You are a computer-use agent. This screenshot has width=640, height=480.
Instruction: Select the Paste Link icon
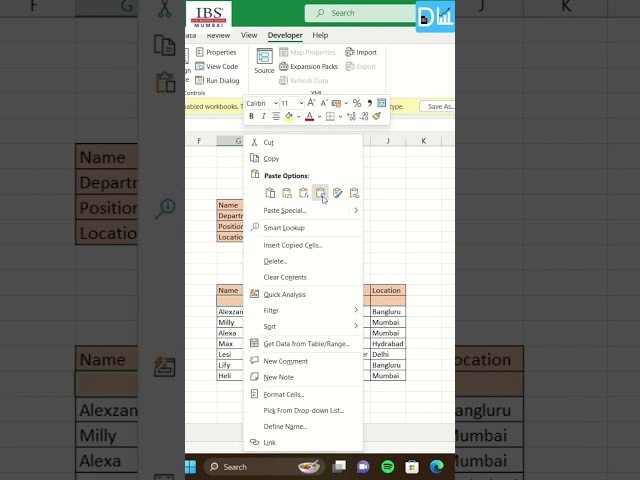tap(354, 193)
